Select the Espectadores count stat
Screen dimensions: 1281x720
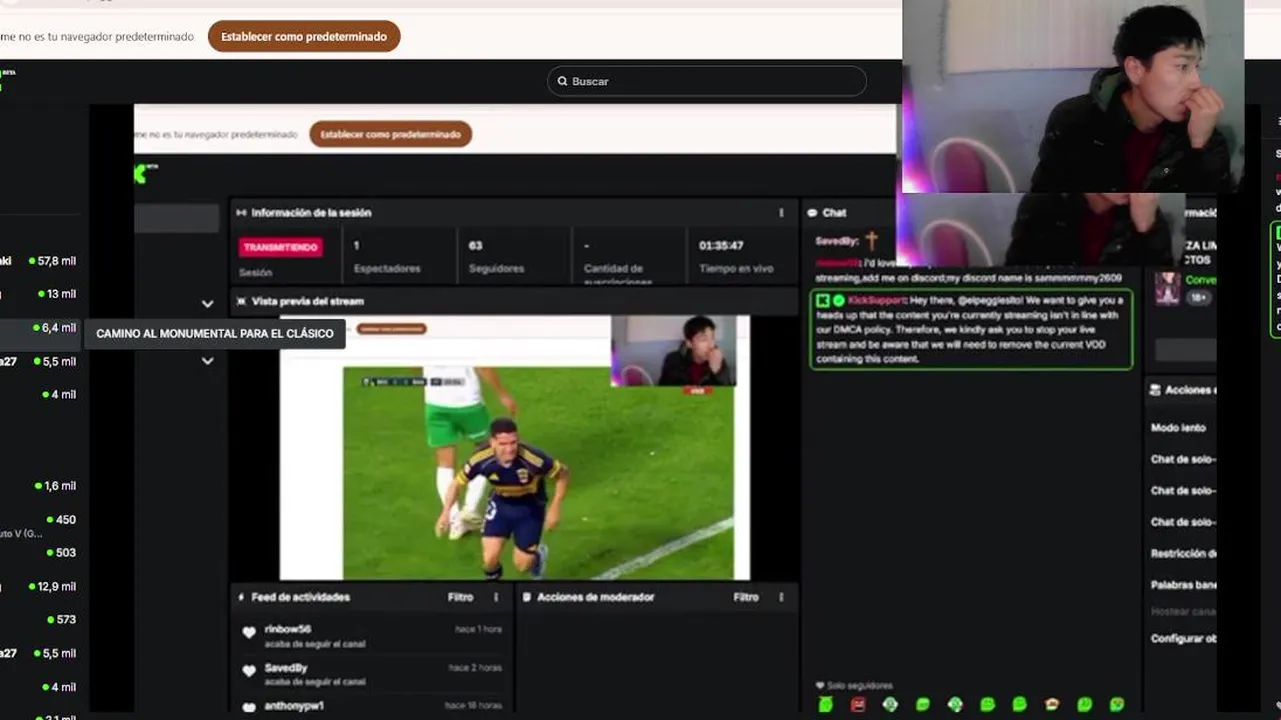387,257
